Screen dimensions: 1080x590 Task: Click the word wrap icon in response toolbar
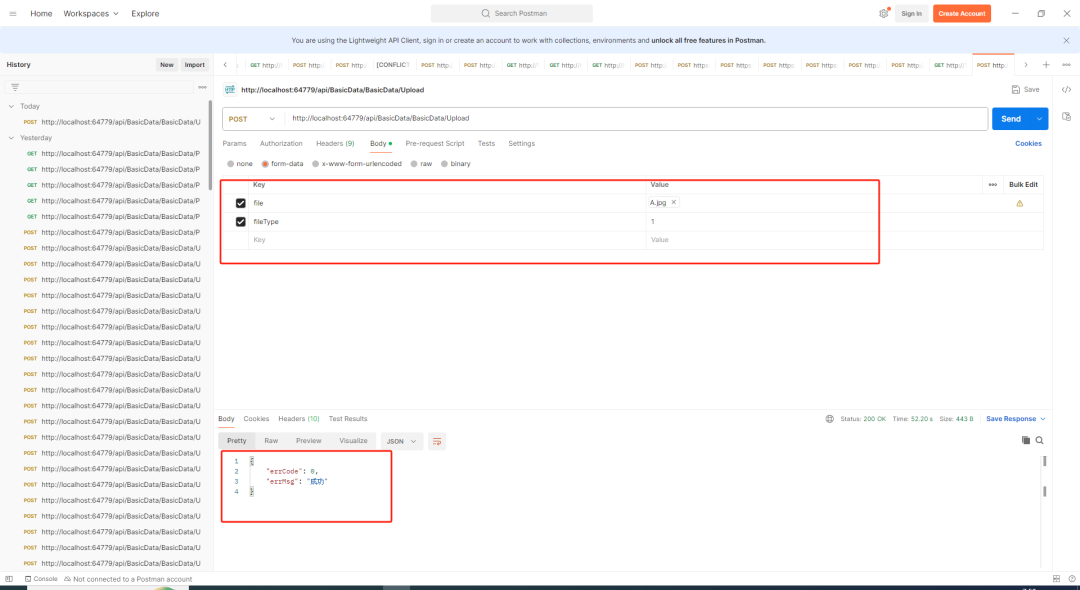coord(437,441)
